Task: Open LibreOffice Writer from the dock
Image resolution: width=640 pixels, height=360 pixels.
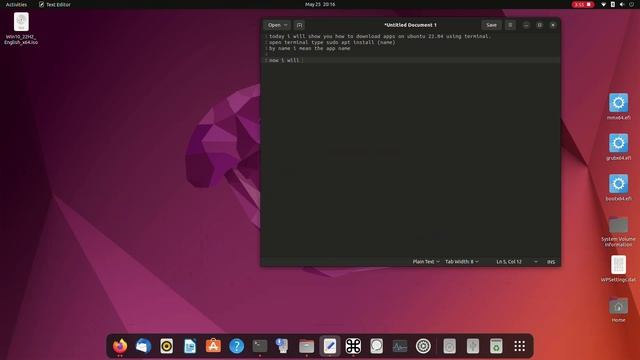Action: [x=190, y=346]
